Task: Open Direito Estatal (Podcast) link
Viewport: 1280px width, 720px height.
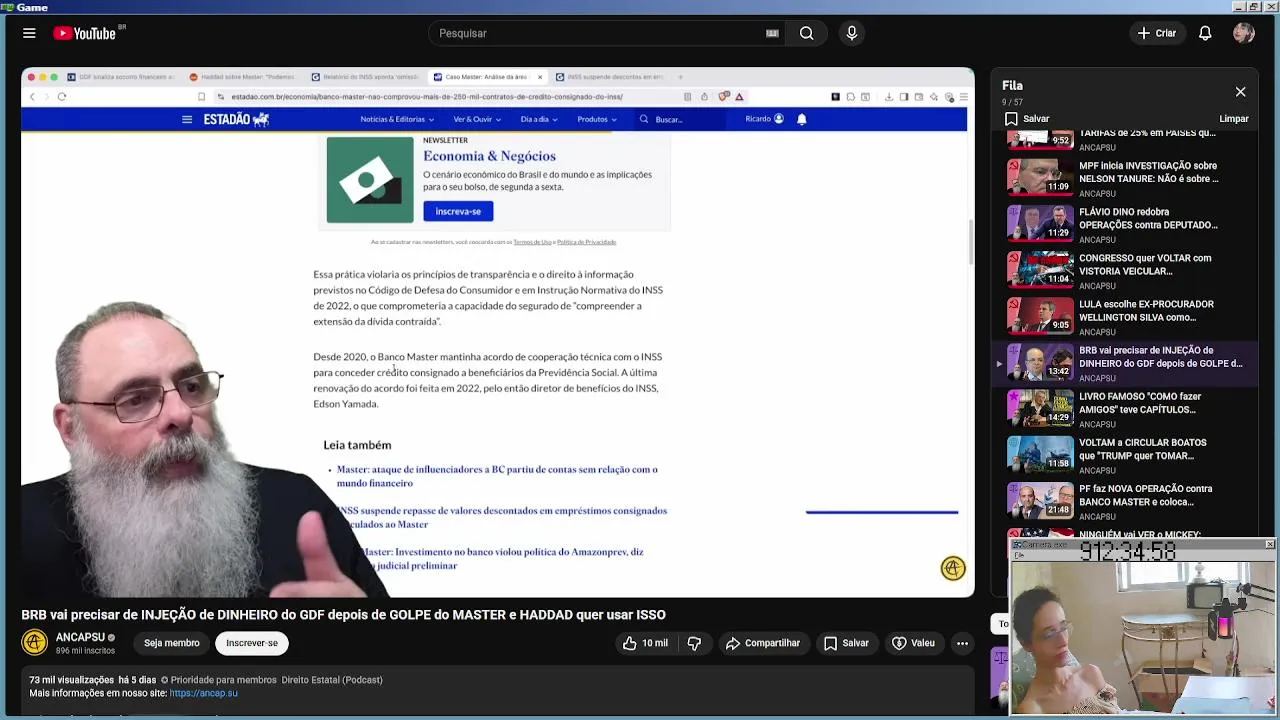Action: (332, 680)
